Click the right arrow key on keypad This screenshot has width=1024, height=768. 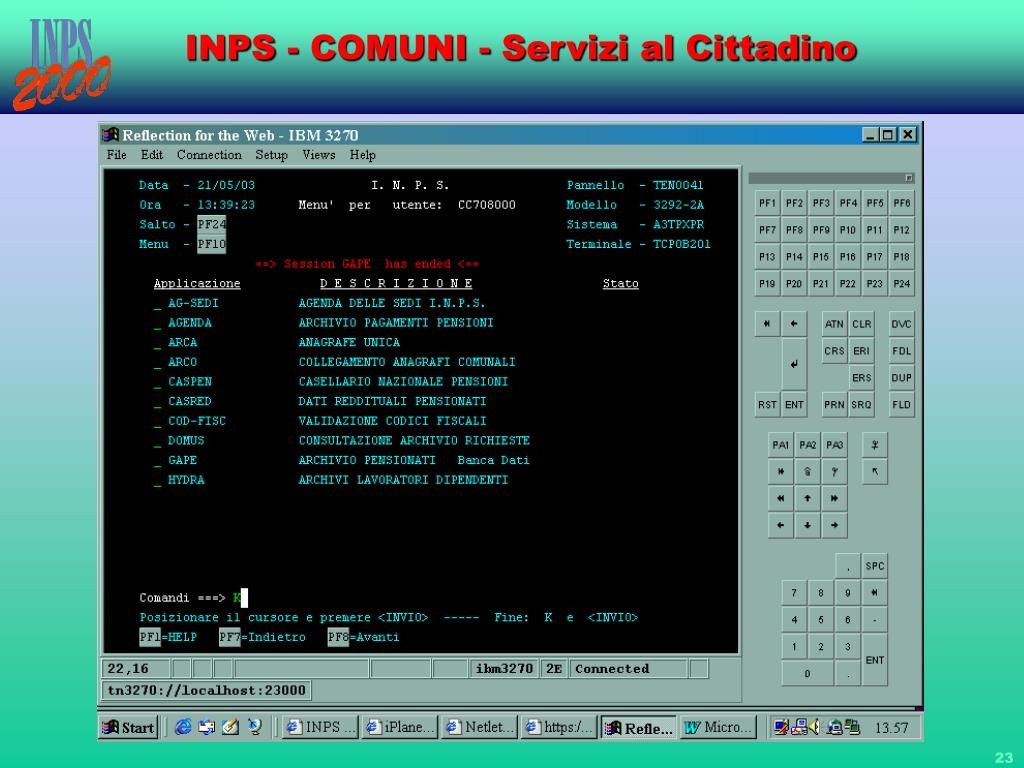click(834, 525)
